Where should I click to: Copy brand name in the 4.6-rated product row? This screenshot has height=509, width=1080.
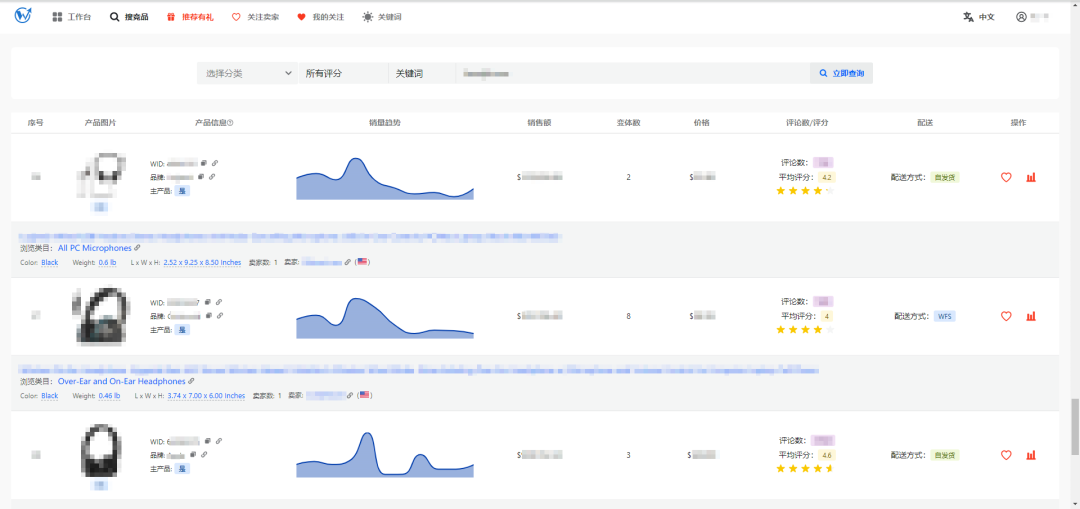click(x=194, y=455)
